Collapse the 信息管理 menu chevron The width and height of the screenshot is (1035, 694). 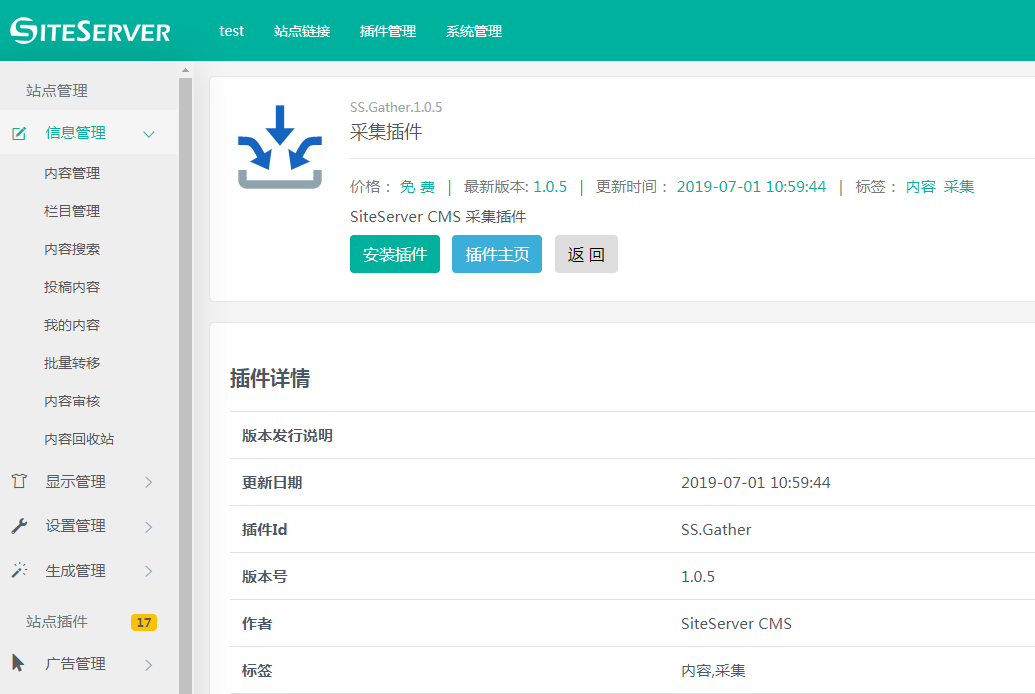(149, 134)
